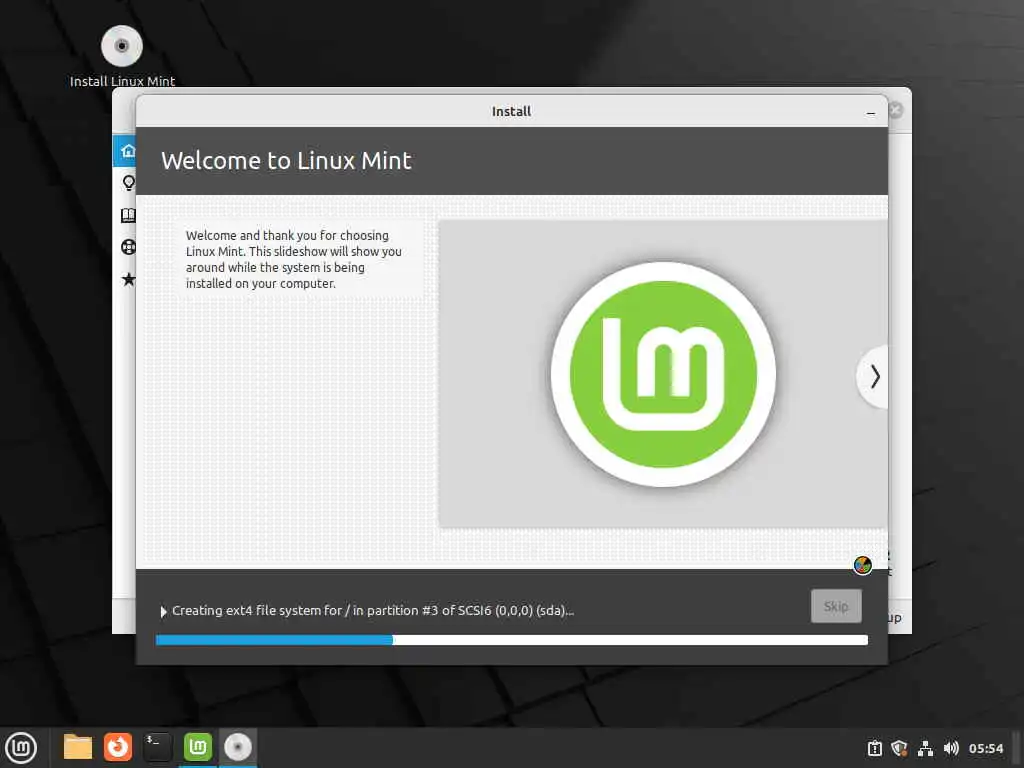Select the lightbulb First Steps sidebar icon

point(129,183)
